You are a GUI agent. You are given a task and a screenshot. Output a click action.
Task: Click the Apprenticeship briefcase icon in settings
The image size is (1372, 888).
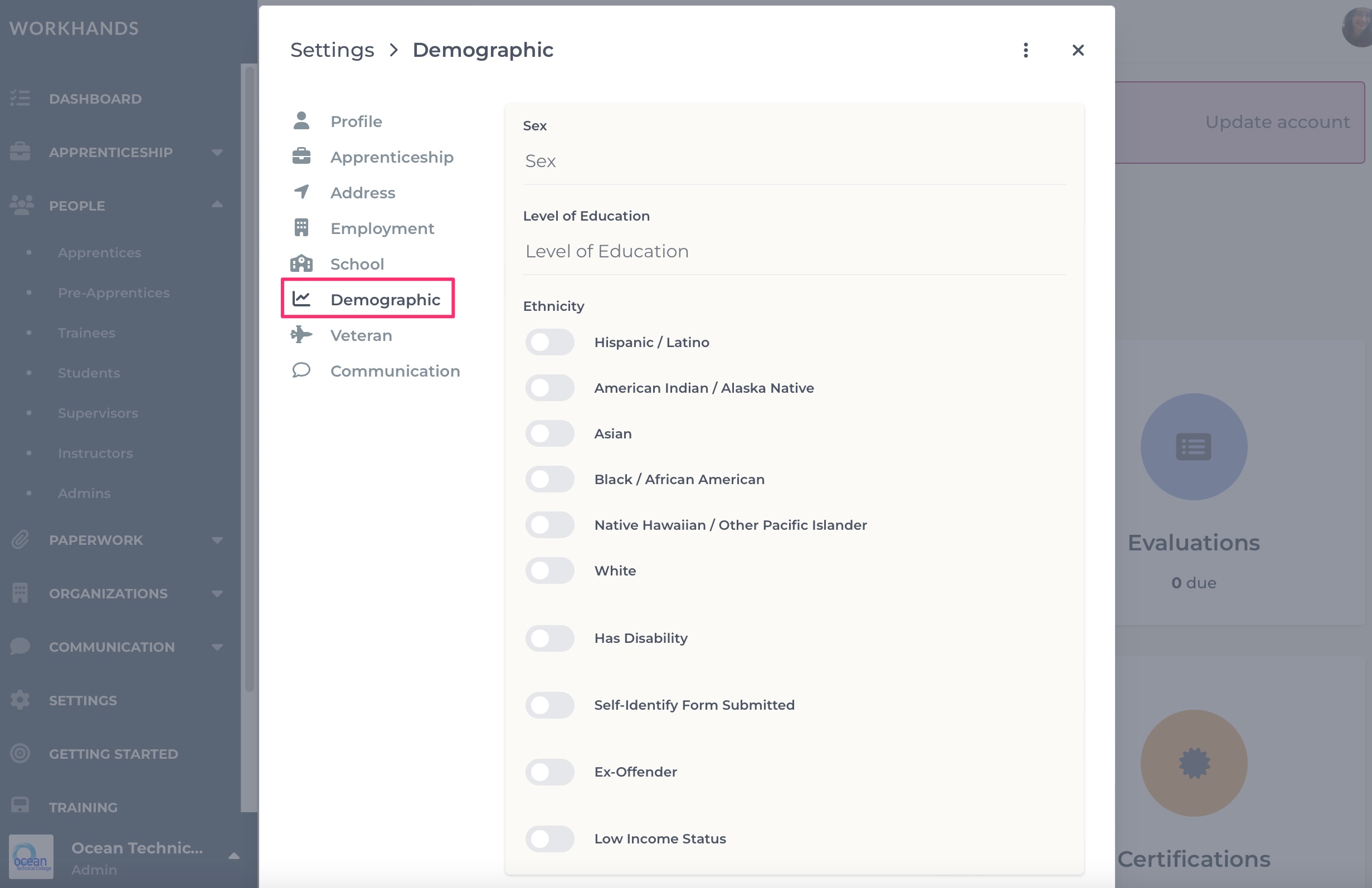pos(301,157)
